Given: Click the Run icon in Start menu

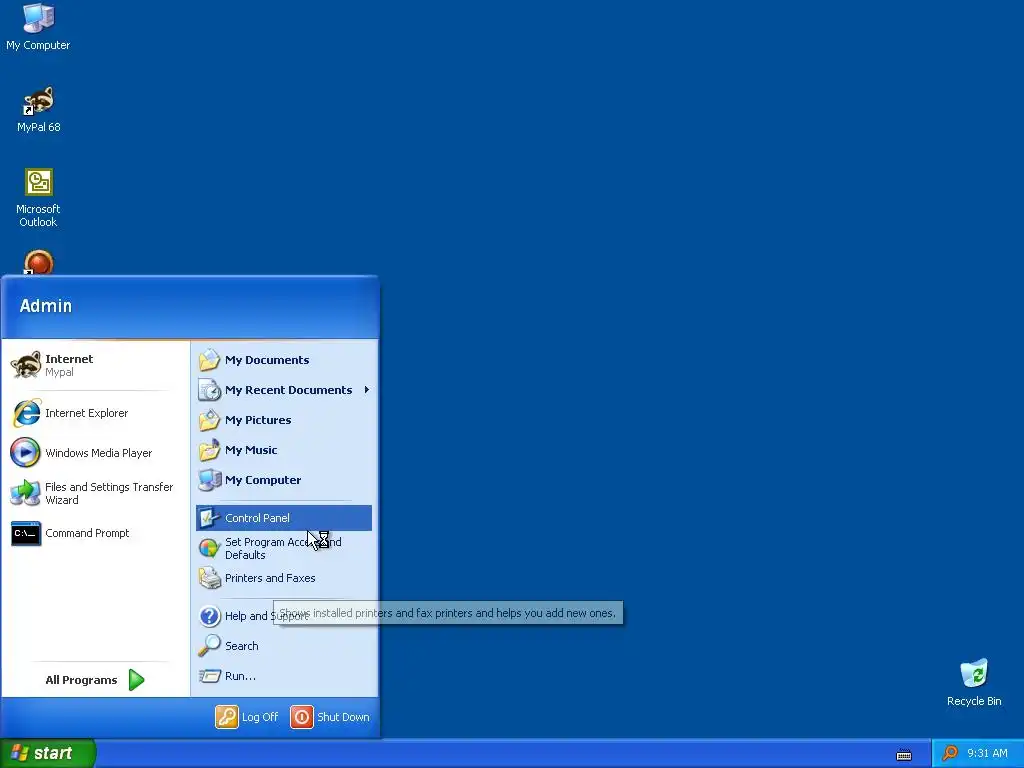Looking at the screenshot, I should 210,676.
